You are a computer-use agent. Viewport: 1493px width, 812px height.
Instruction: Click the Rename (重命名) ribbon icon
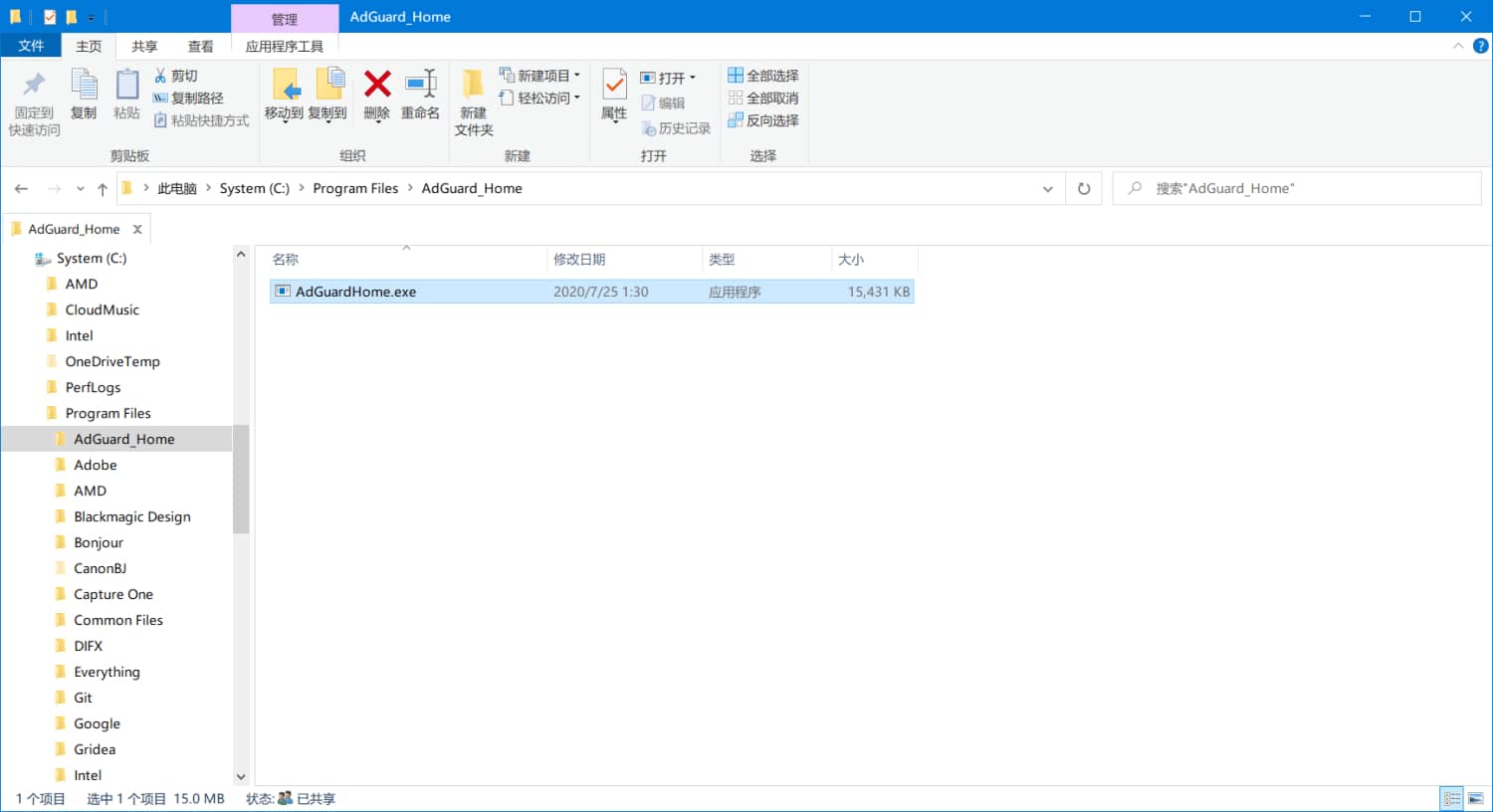tap(420, 85)
